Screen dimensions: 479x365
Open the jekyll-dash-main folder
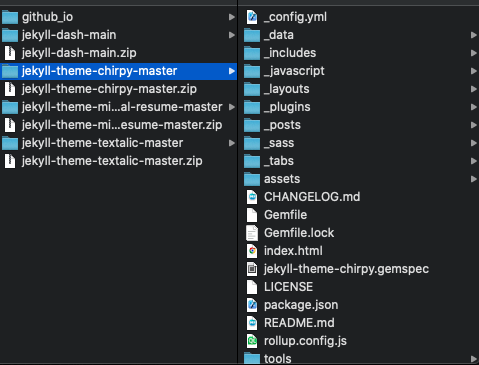(x=119, y=35)
